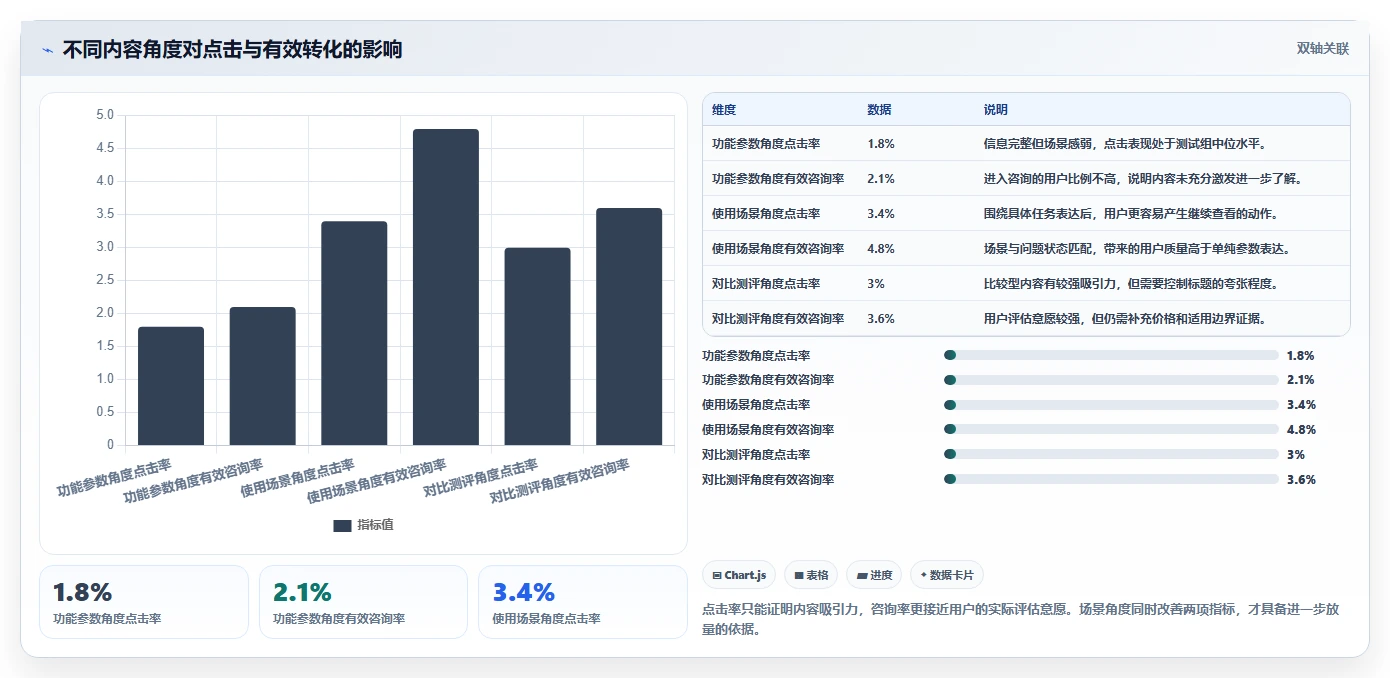Image resolution: width=1390 pixels, height=678 pixels.
Task: Click the bar for 对比测评角度点击率
Action: coord(538,346)
